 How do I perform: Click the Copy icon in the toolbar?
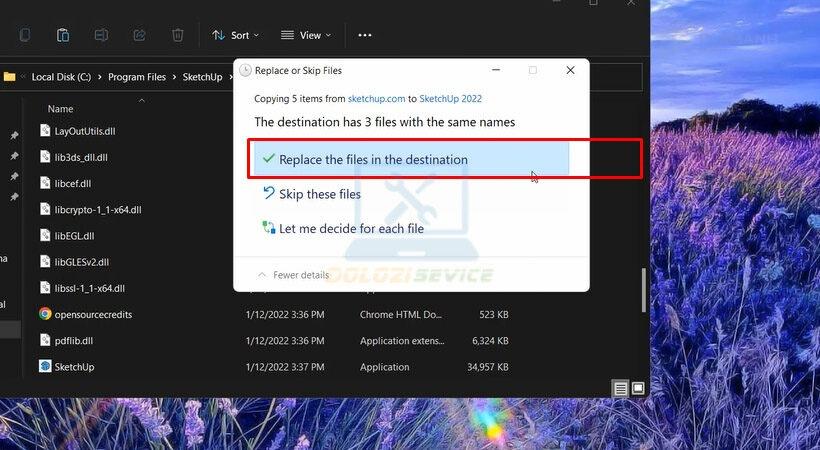(x=25, y=35)
